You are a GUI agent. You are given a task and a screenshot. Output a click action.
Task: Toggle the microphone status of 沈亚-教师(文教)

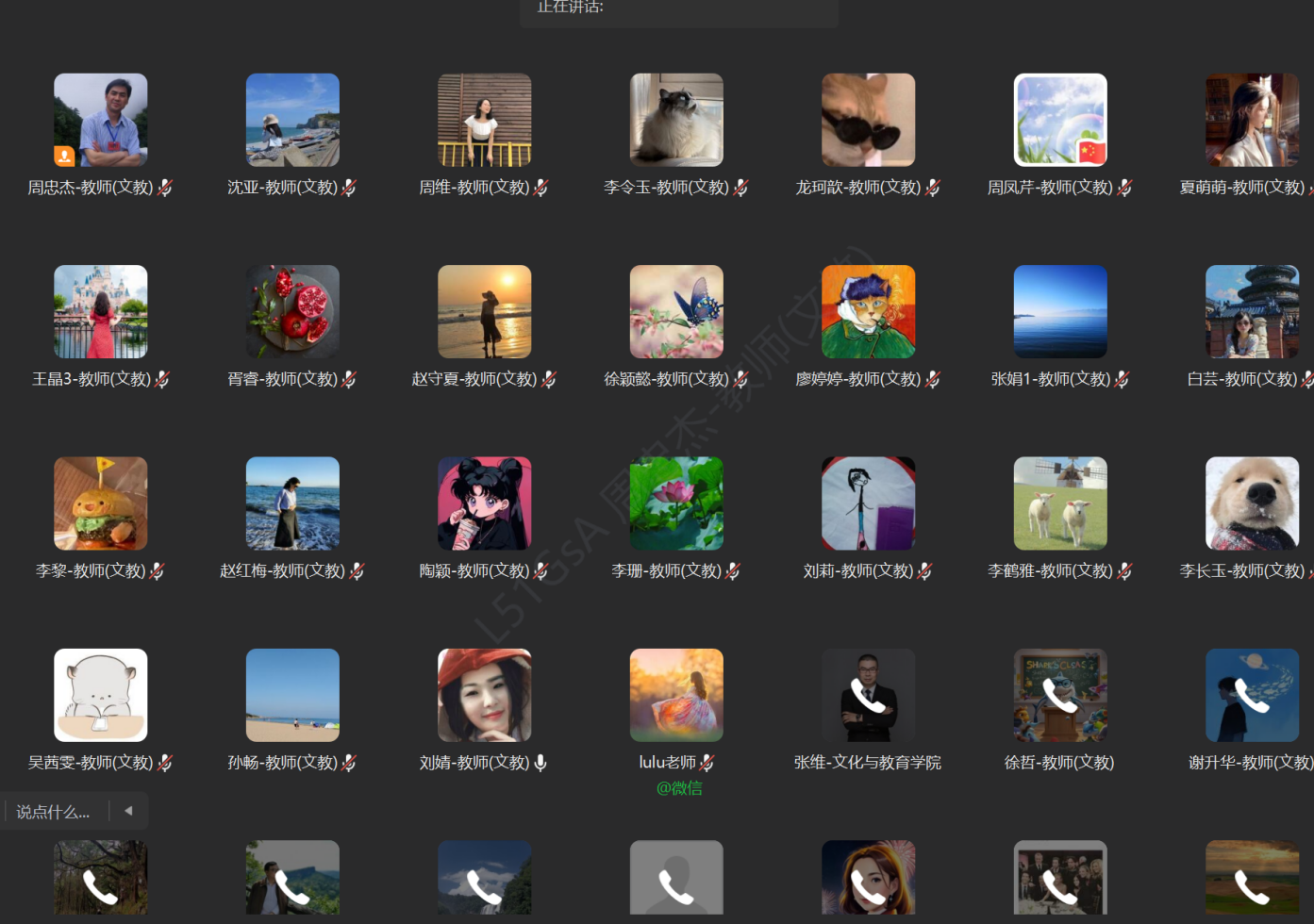(x=349, y=188)
